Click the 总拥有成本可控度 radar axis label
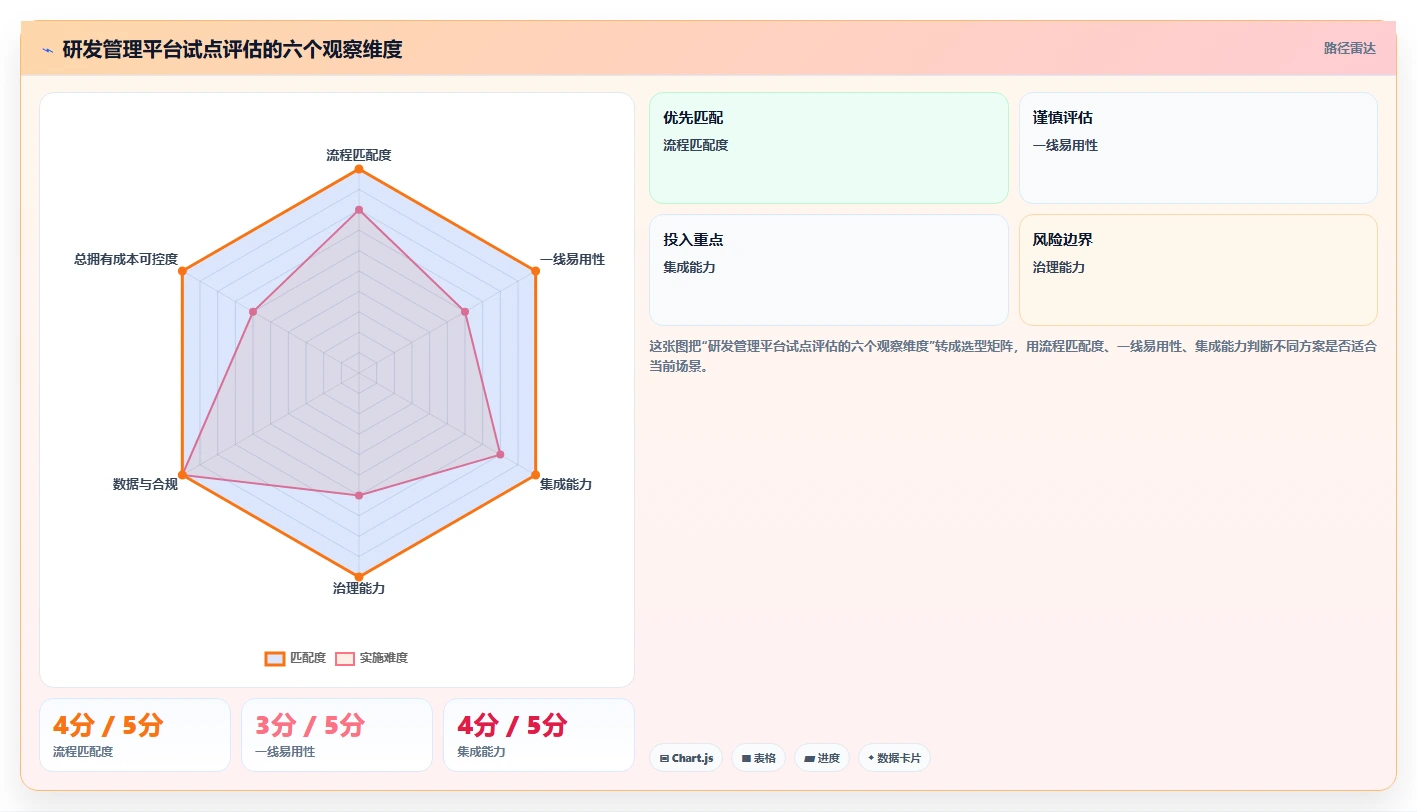Image resolution: width=1417 pixels, height=812 pixels. tap(126, 259)
